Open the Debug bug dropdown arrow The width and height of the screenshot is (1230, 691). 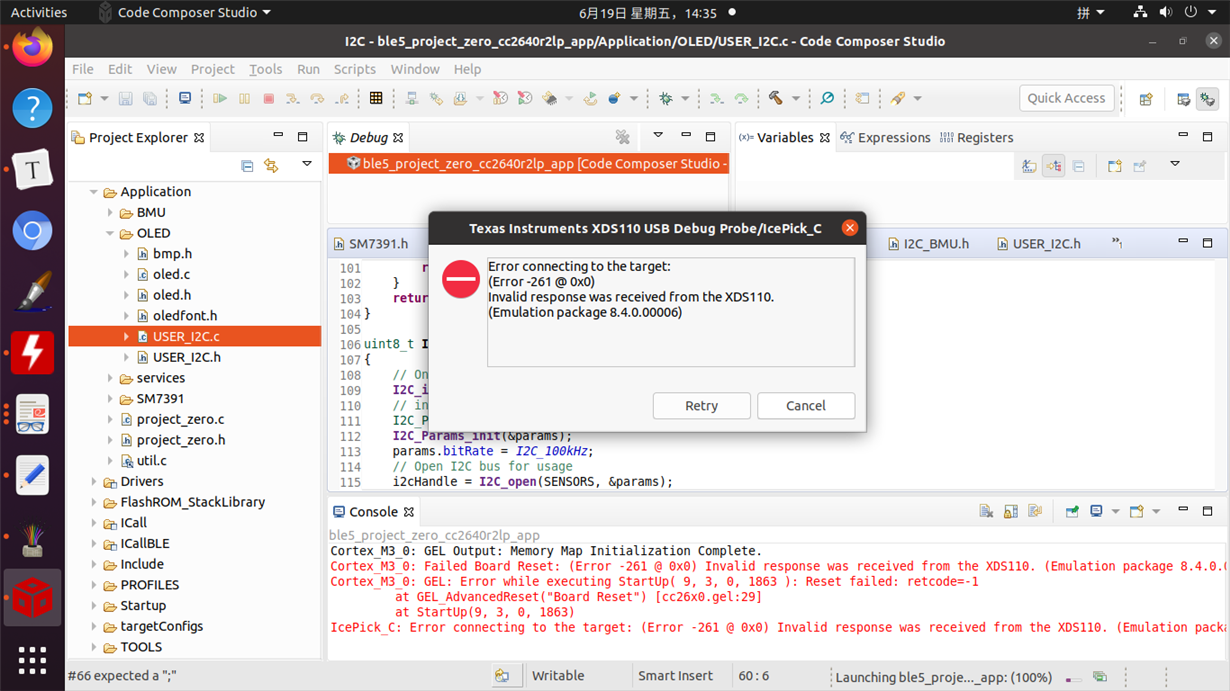click(x=685, y=99)
